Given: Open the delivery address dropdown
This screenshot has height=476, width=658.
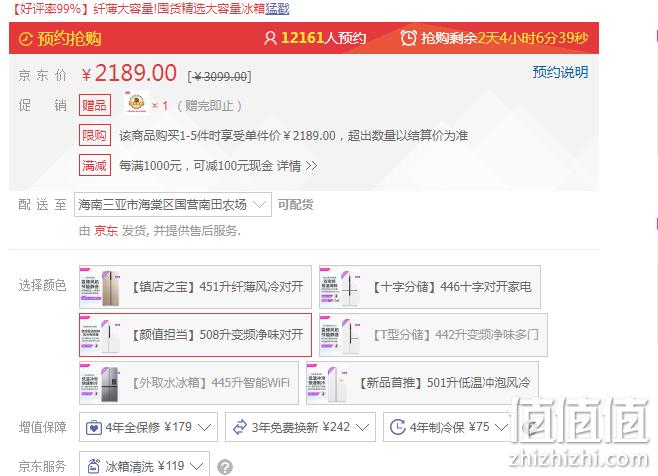Looking at the screenshot, I should 173,205.
